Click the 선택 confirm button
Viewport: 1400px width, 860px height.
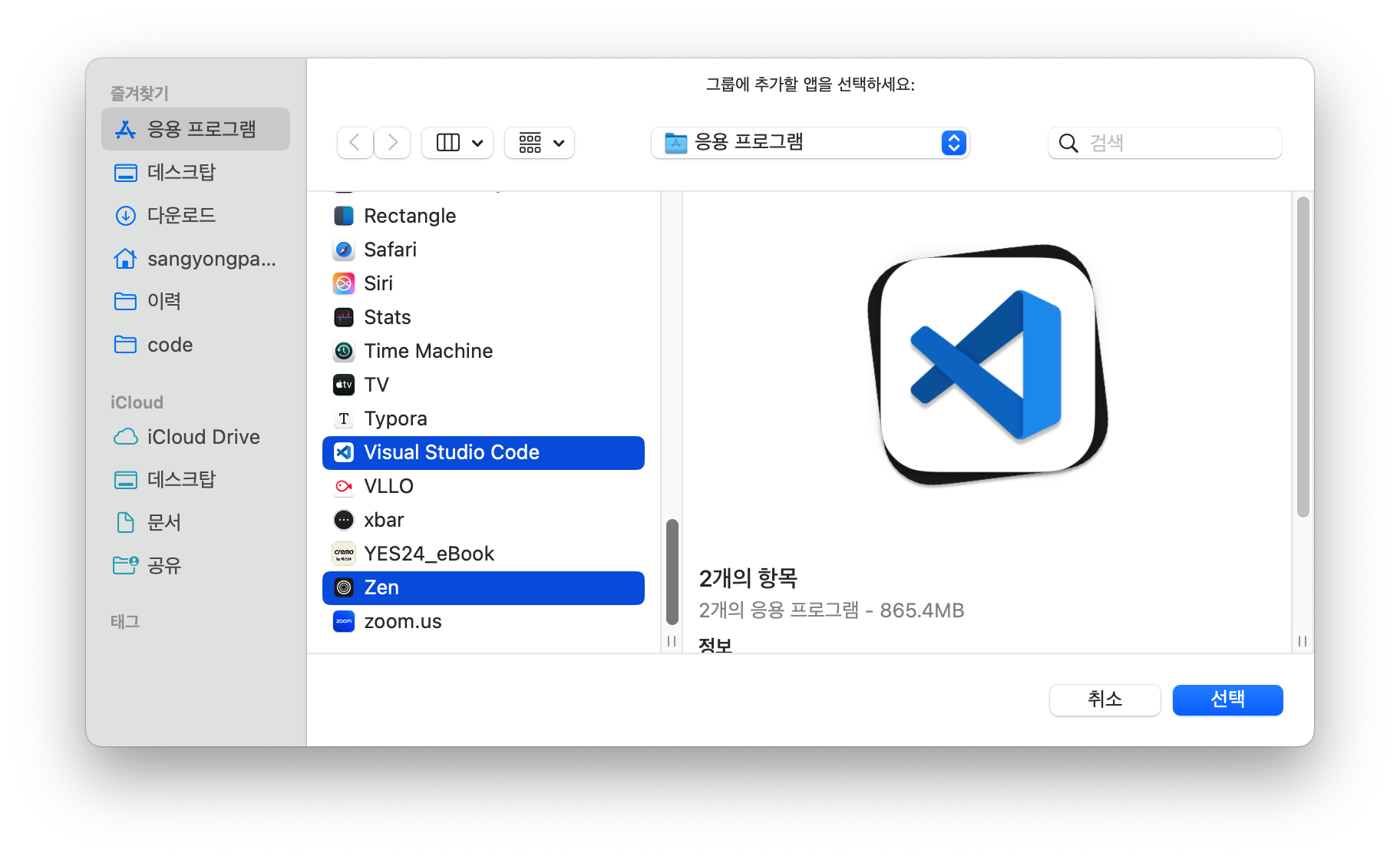(1227, 700)
